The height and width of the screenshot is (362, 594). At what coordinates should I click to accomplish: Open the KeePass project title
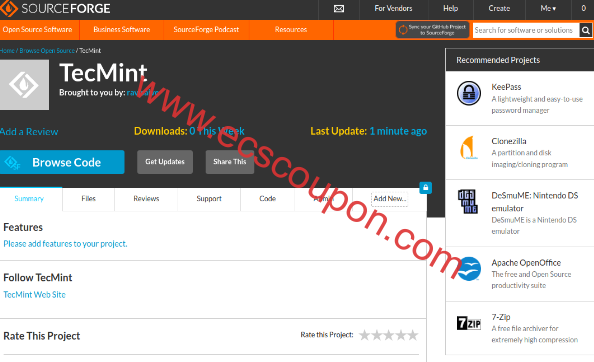pyautogui.click(x=506, y=87)
